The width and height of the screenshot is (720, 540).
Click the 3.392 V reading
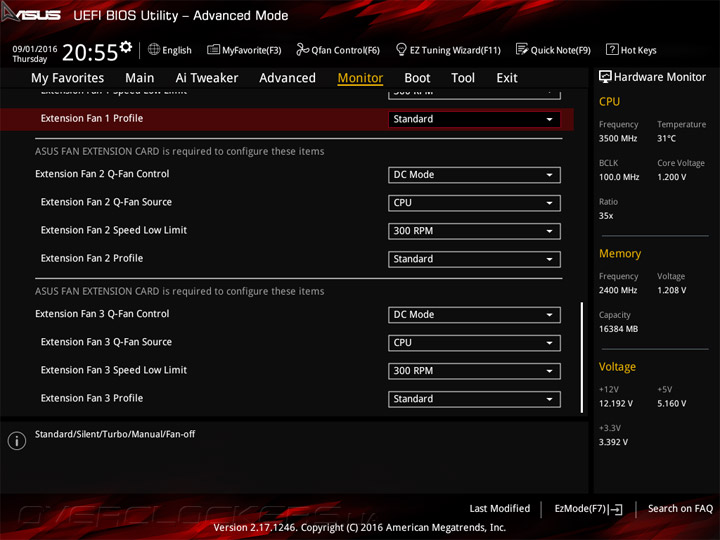click(x=613, y=442)
